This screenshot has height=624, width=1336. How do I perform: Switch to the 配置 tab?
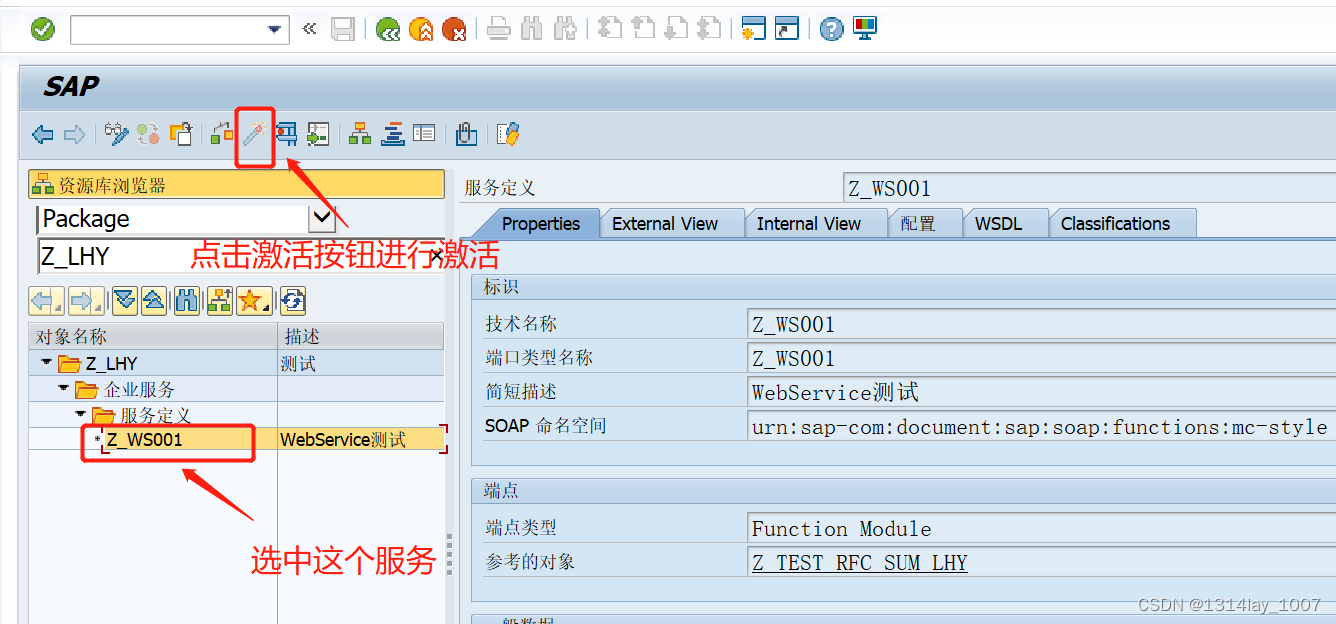click(918, 224)
